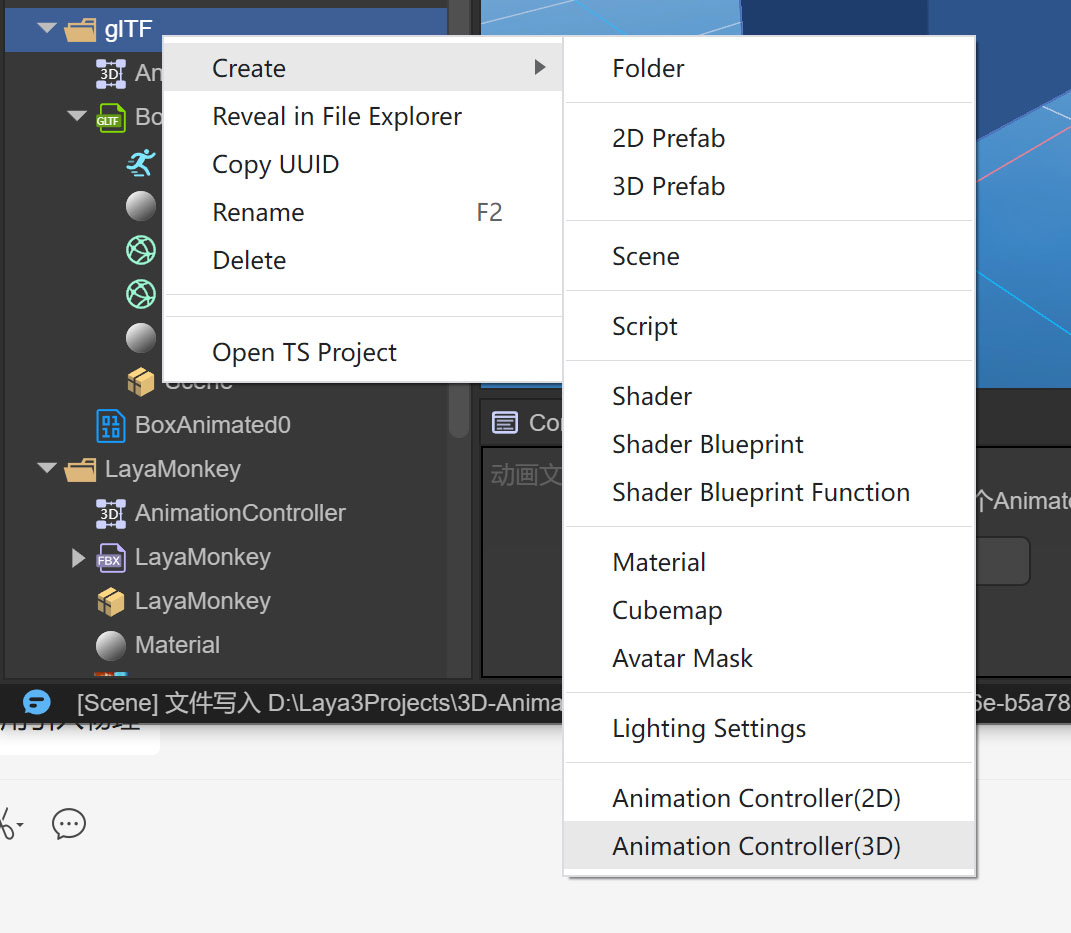Click the AnimationController 3D icon under LayaMonkey

pos(110,513)
